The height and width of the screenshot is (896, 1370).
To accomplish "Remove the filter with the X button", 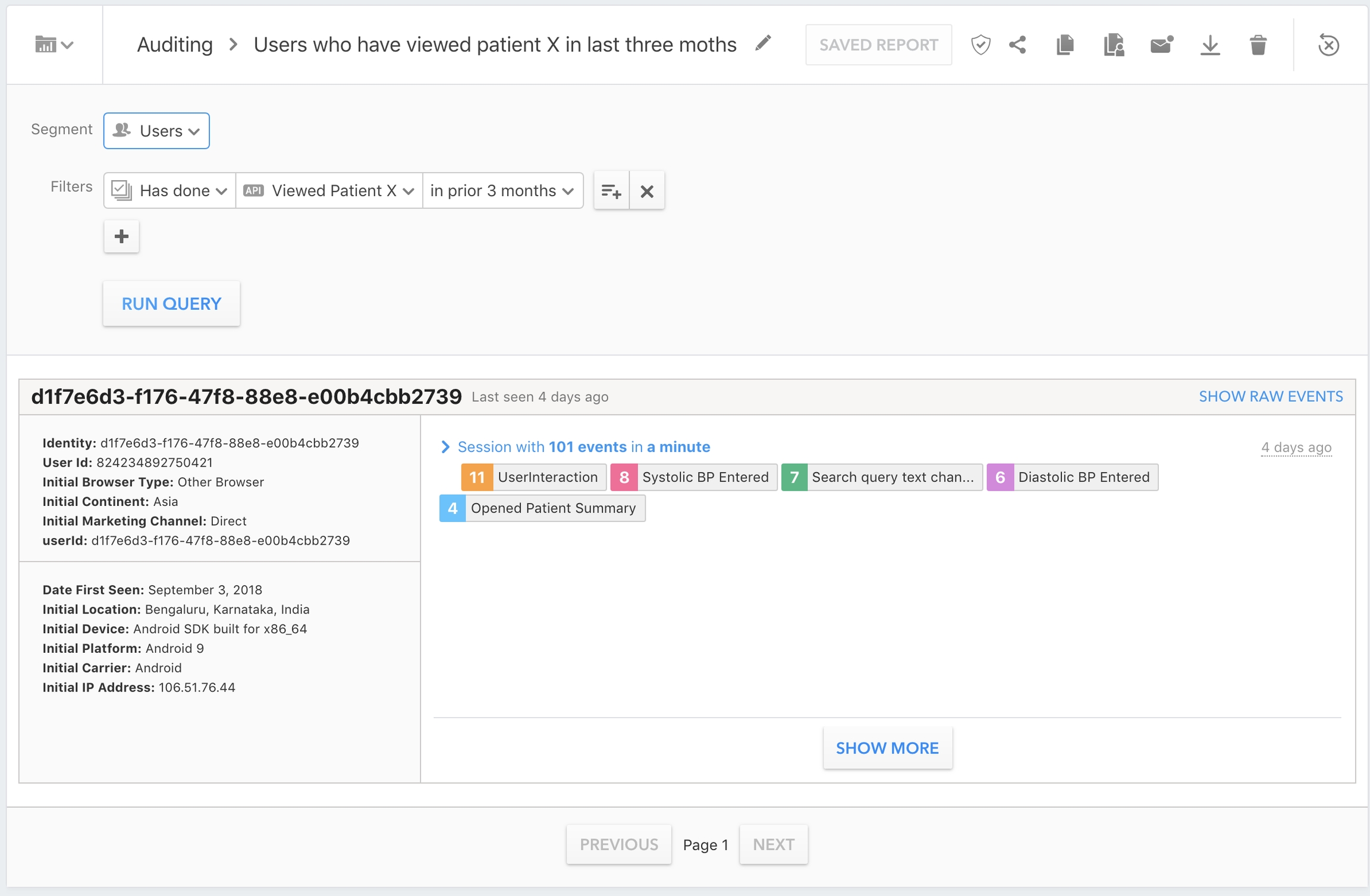I will tap(647, 191).
